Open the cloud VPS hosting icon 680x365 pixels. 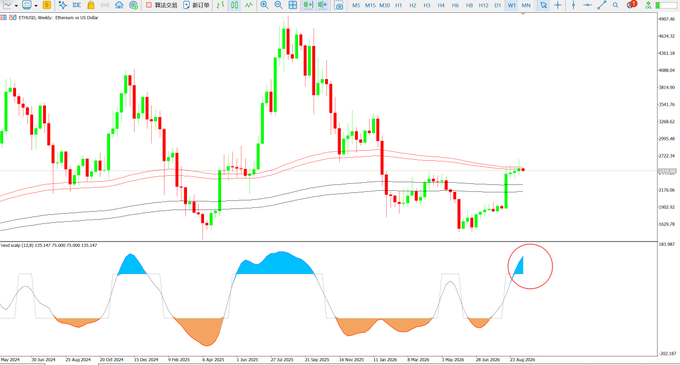tap(119, 5)
